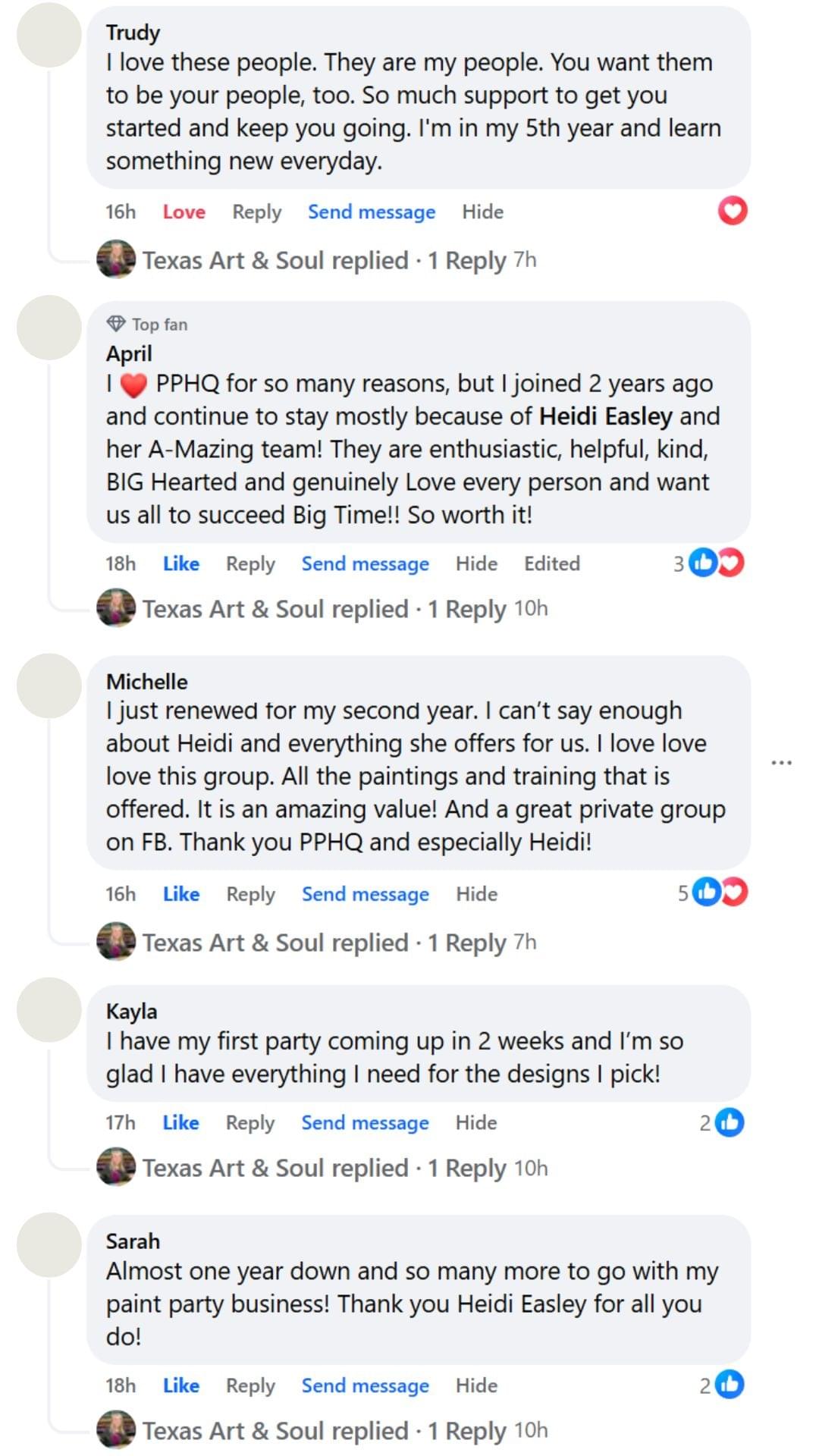Open the Heidi Easley tagged profile link

pyautogui.click(x=605, y=416)
